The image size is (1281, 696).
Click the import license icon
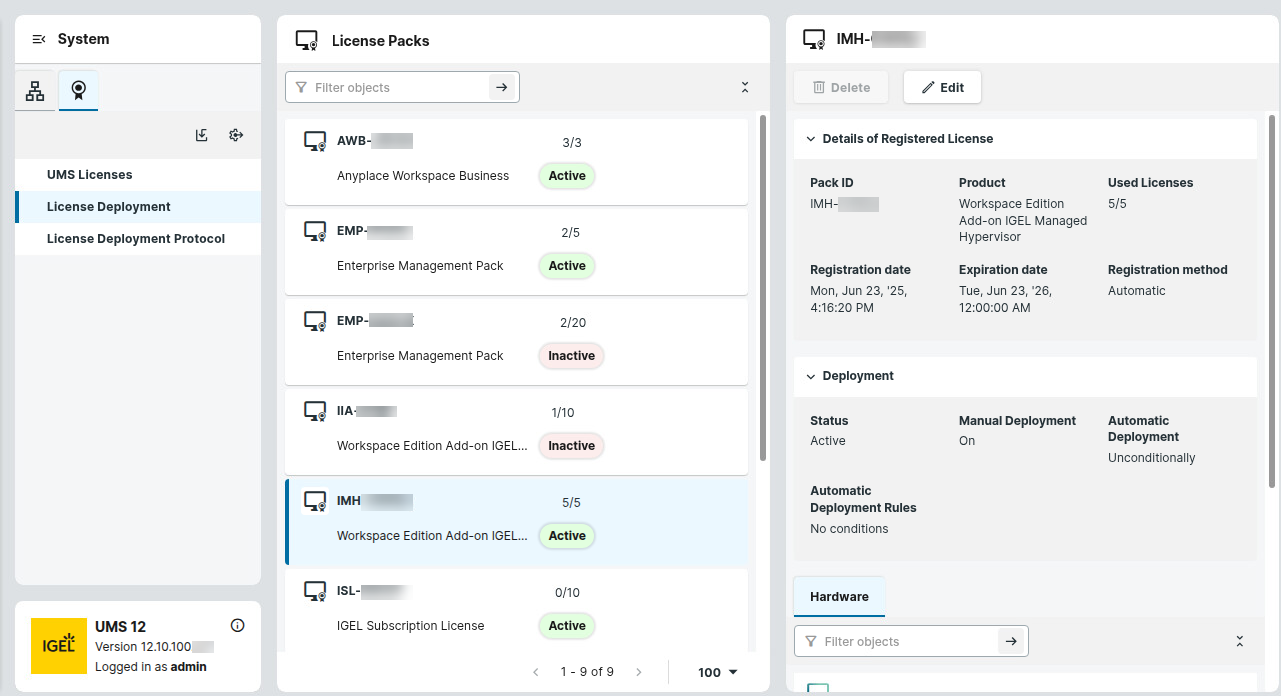click(x=202, y=135)
